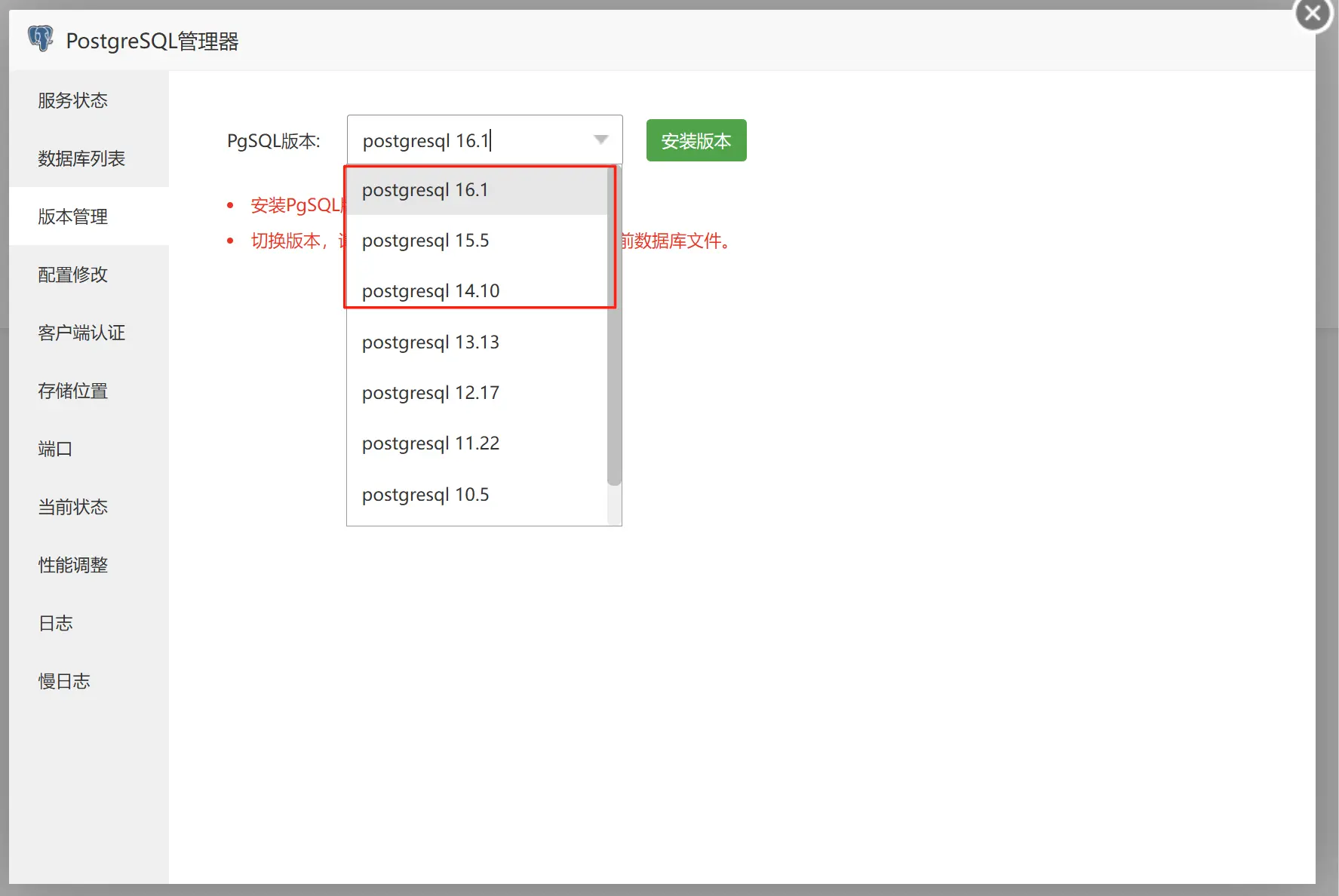Choose postgresql 15.5 from the list
1339x896 pixels.
[x=477, y=241]
